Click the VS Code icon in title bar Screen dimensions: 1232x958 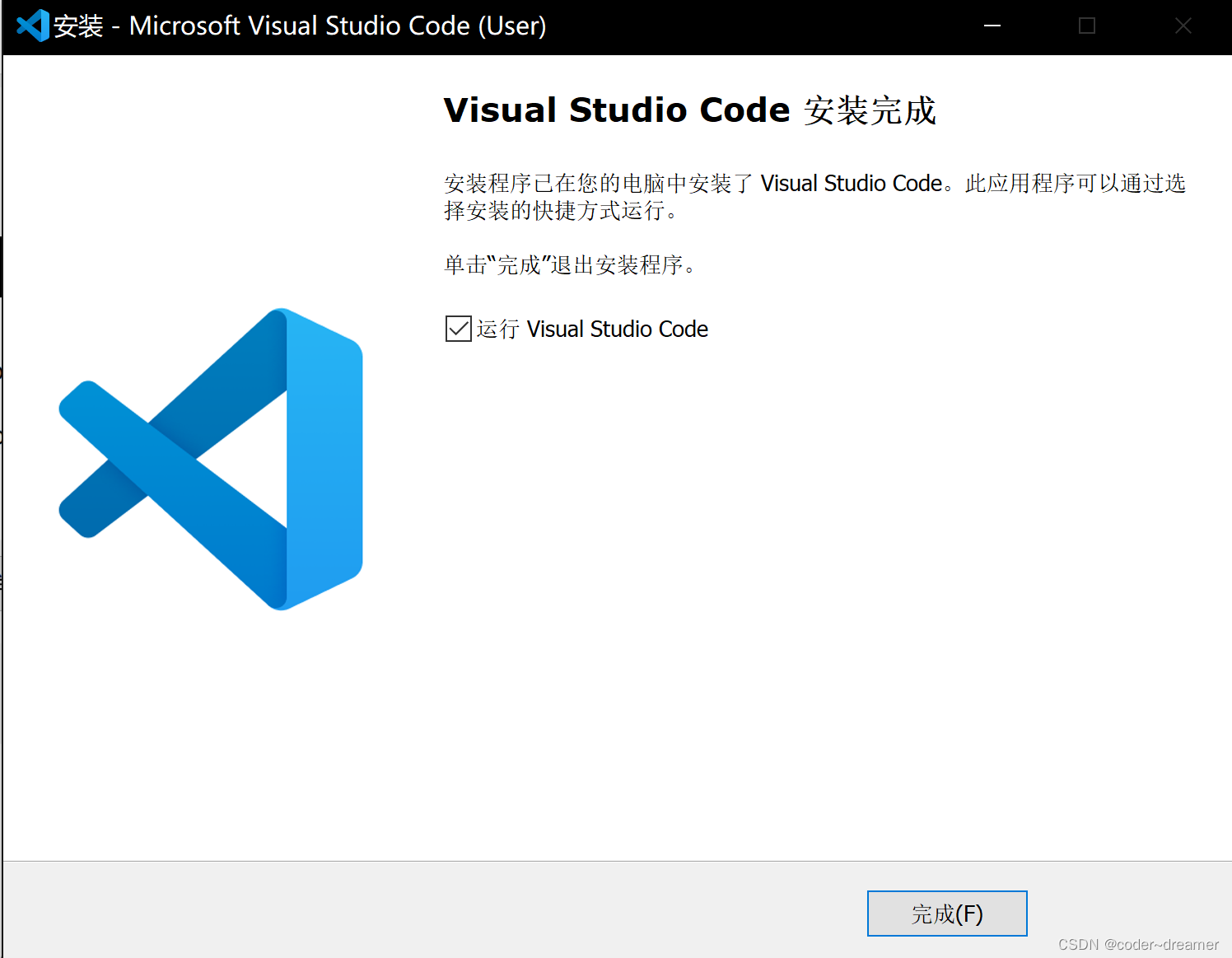click(x=33, y=26)
